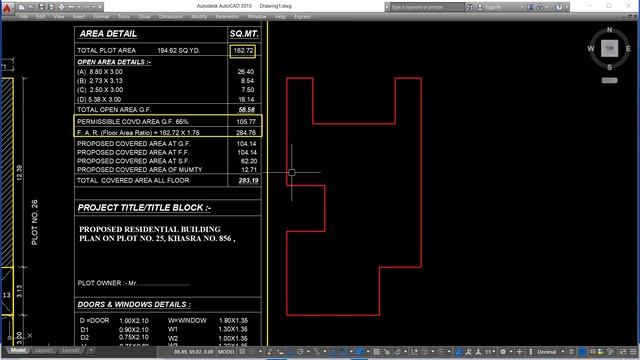
Task: Switch to the Model tab
Action: (x=18, y=350)
